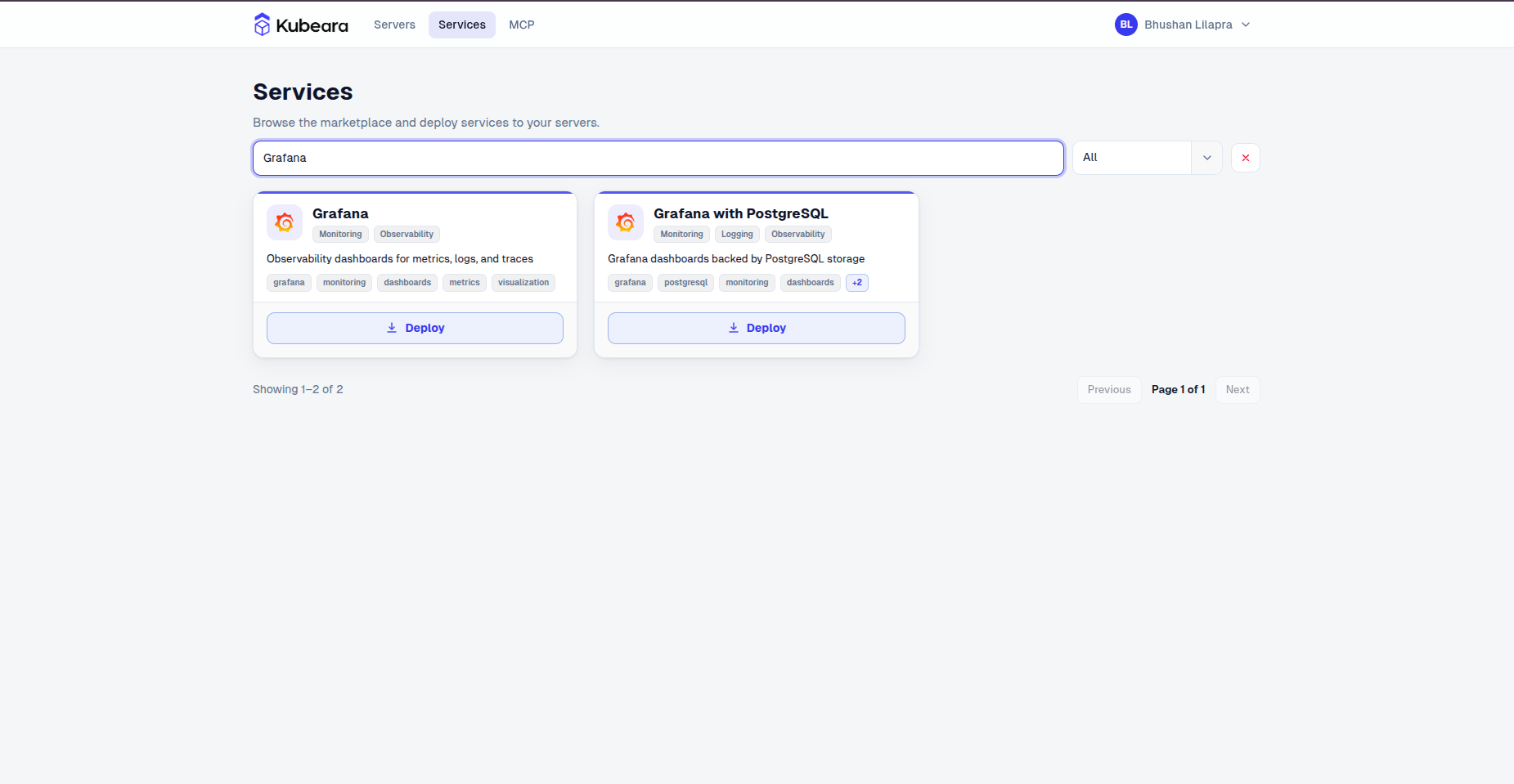Screen dimensions: 1514x784
Task: Open the Grafana with PostgreSQL title
Action: click(x=741, y=213)
